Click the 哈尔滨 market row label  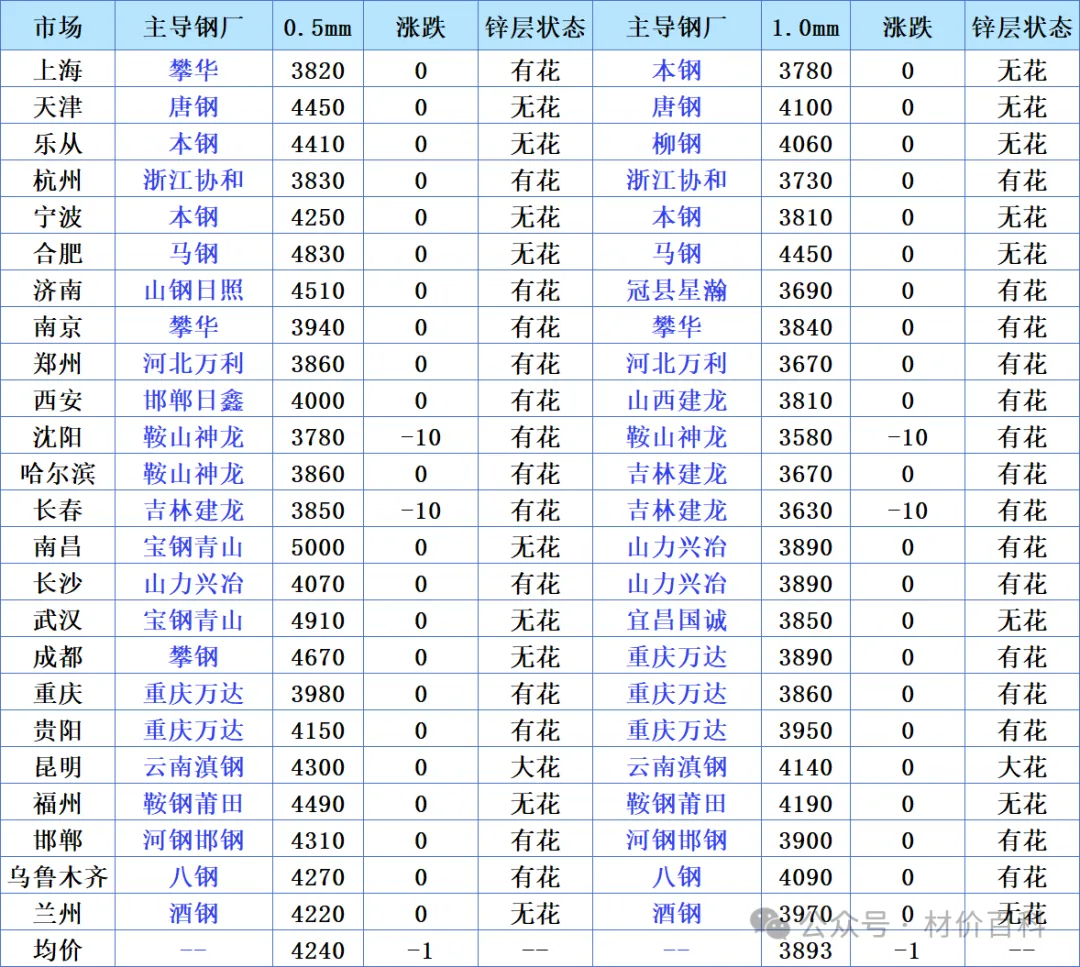[x=58, y=474]
